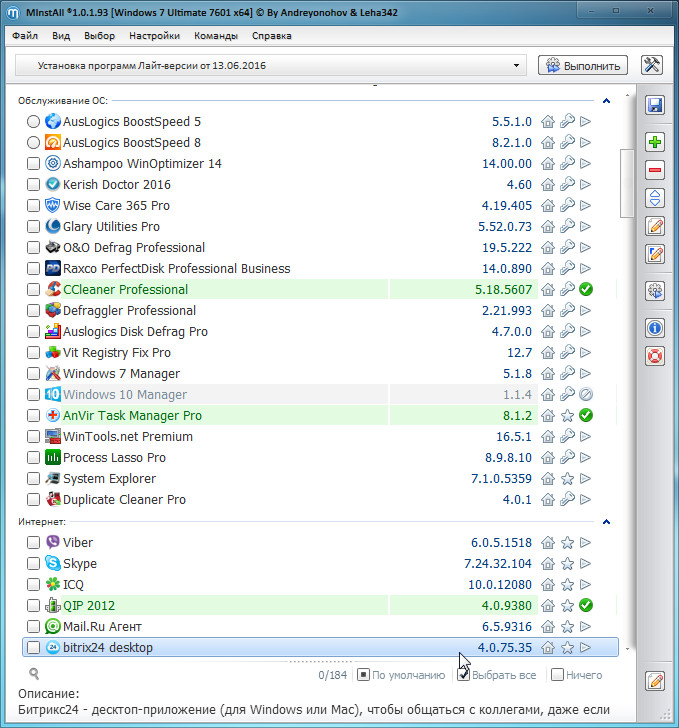Open the Файл menu
The width and height of the screenshot is (679, 728).
pos(25,36)
